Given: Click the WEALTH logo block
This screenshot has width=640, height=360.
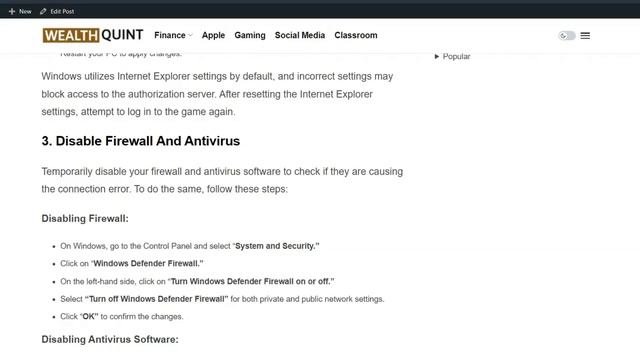Looking at the screenshot, I should coord(71,35).
